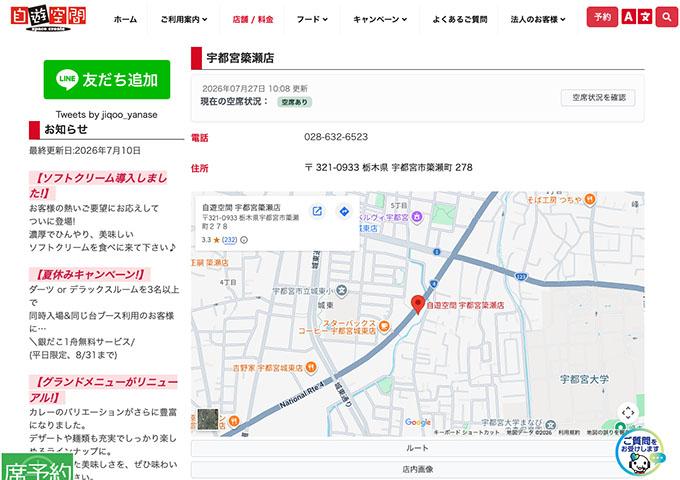Click 宇都宮大学まなび marker on map
680x480 pixels.
550,425
